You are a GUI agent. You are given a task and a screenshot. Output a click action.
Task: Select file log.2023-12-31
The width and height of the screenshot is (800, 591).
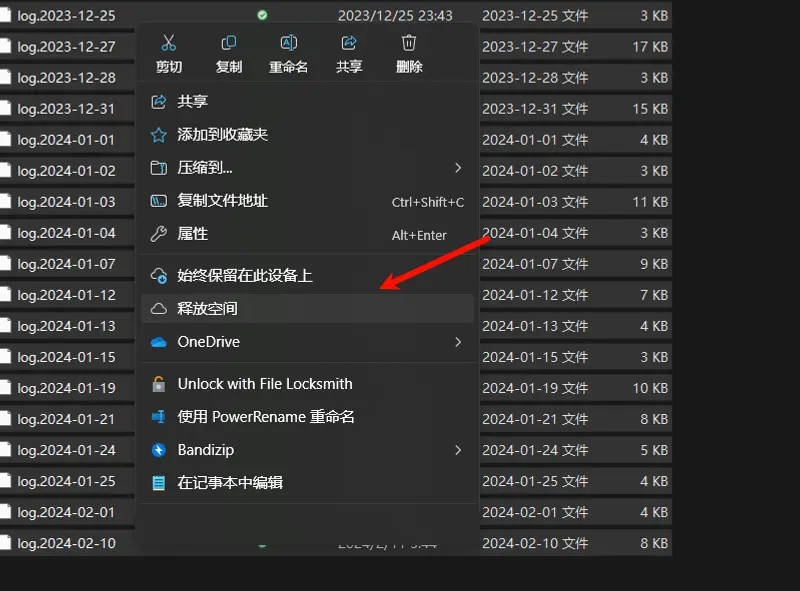[x=66, y=109]
